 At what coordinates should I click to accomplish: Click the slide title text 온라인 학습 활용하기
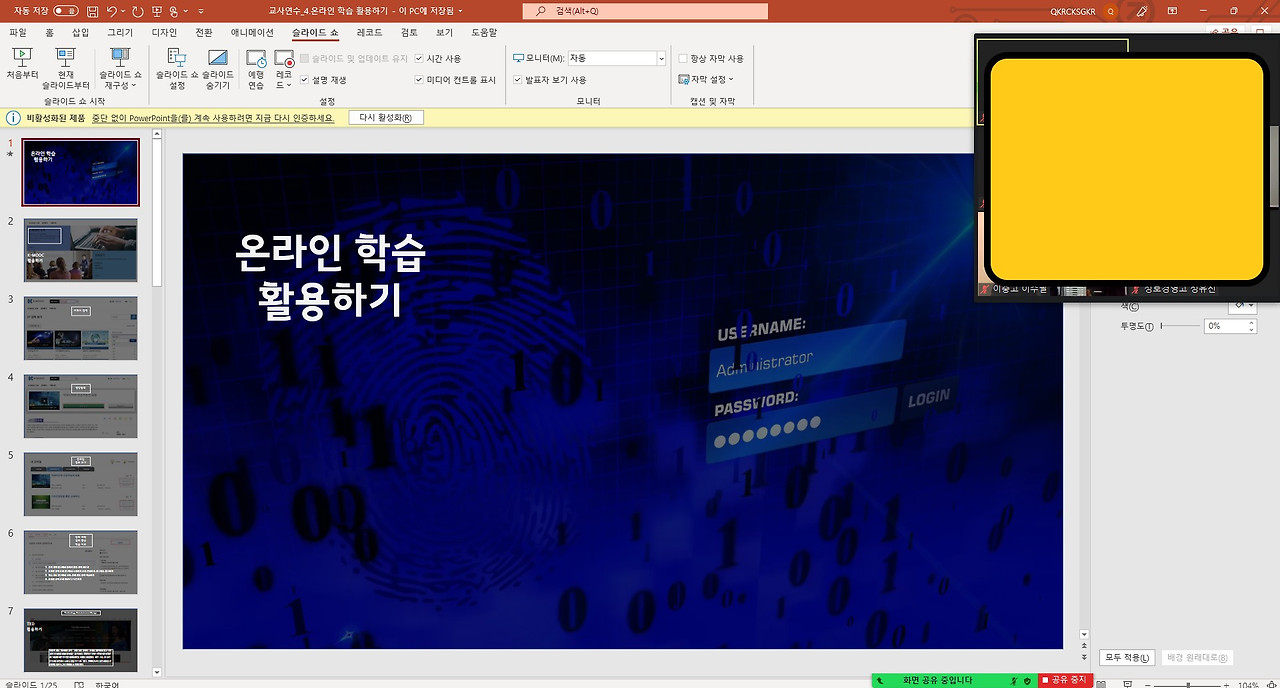(330, 276)
